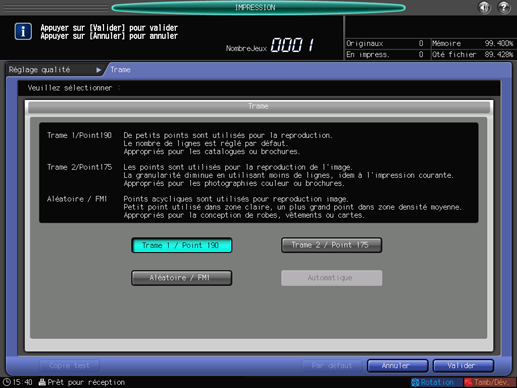Click the Par défaut button

(x=332, y=366)
